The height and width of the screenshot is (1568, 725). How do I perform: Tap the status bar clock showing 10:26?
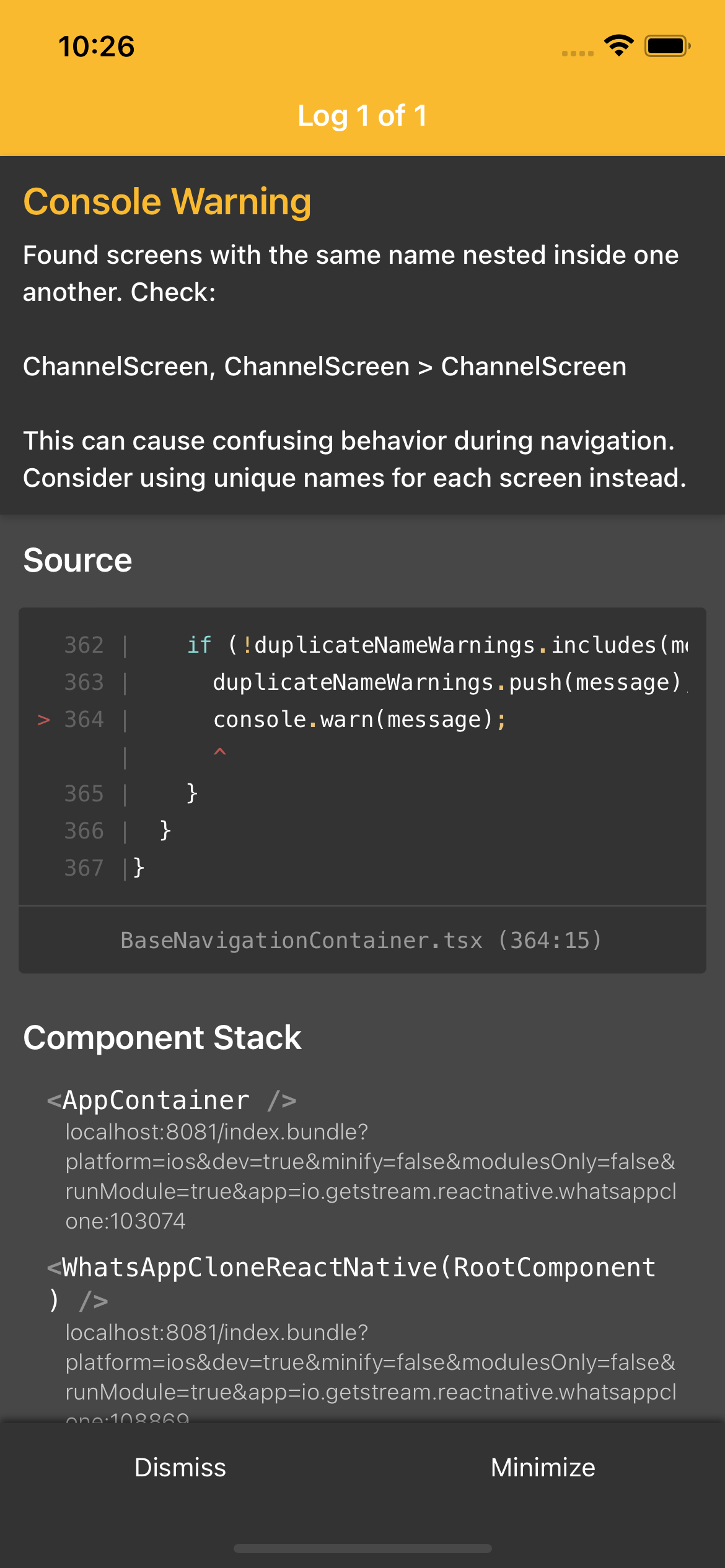click(x=97, y=46)
